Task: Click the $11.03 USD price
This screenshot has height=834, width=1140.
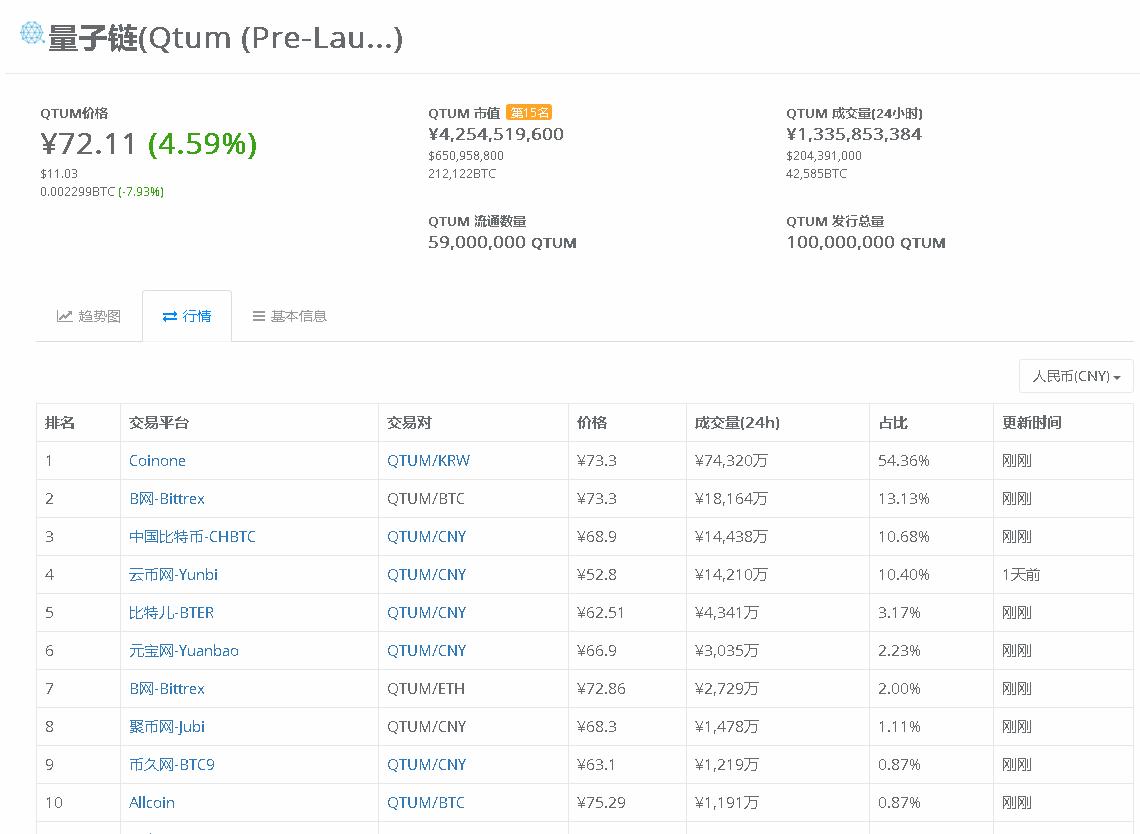Action: 59,174
